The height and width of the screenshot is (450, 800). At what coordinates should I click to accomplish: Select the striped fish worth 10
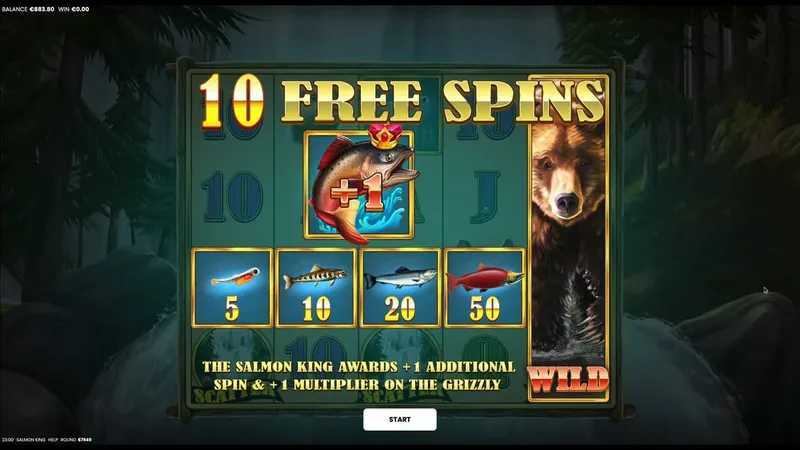pyautogui.click(x=316, y=288)
